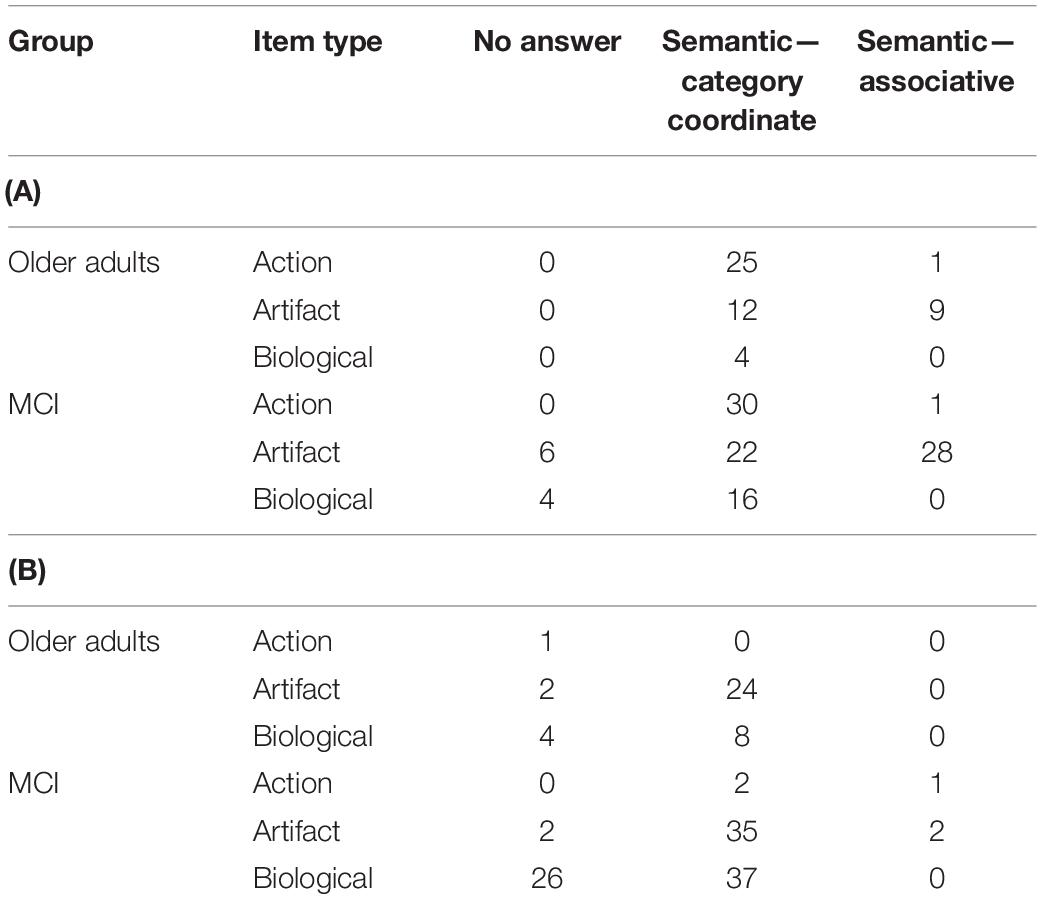Select the No answer column header
1042x899 pixels.
click(547, 42)
